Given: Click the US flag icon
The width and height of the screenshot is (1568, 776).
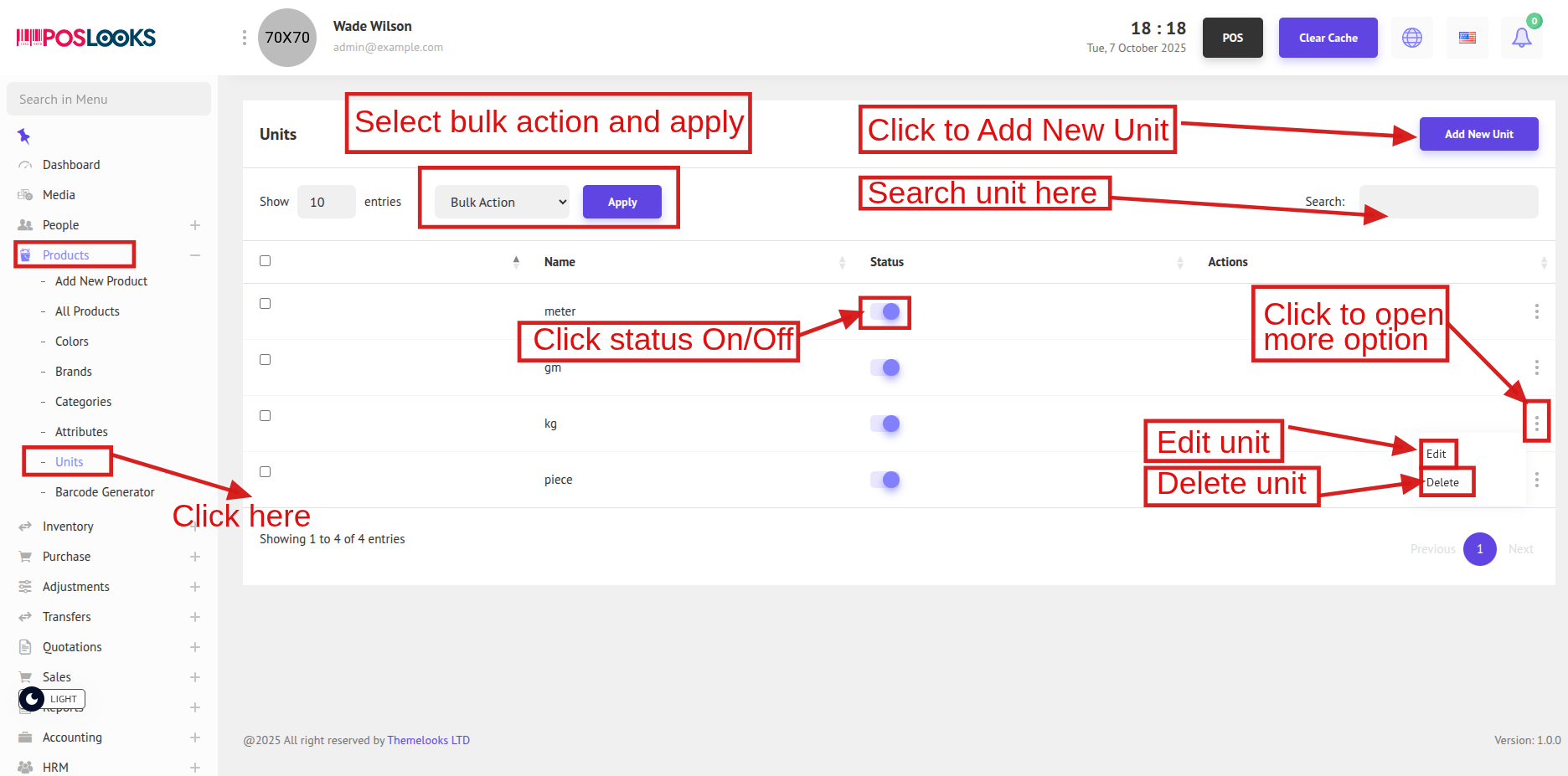Looking at the screenshot, I should click(1467, 38).
